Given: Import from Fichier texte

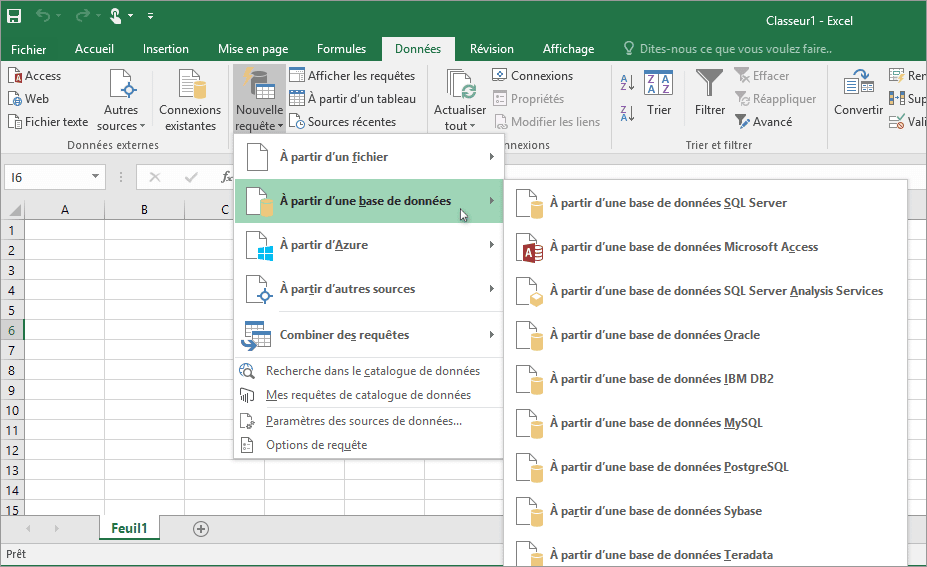Looking at the screenshot, I should pos(48,122).
